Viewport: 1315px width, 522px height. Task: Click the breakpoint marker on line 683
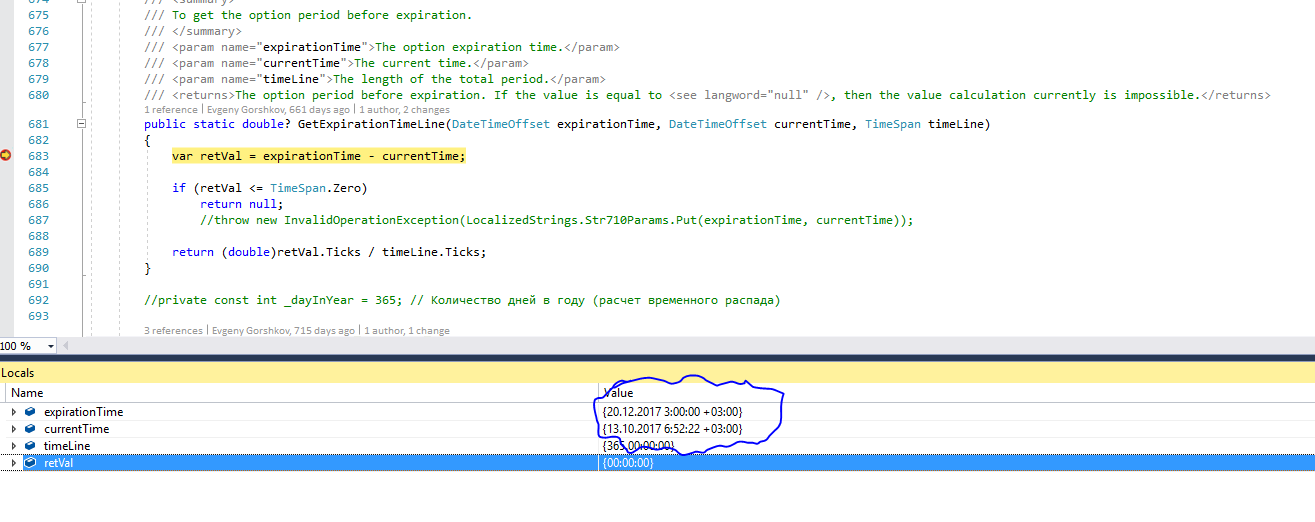[x=6, y=156]
